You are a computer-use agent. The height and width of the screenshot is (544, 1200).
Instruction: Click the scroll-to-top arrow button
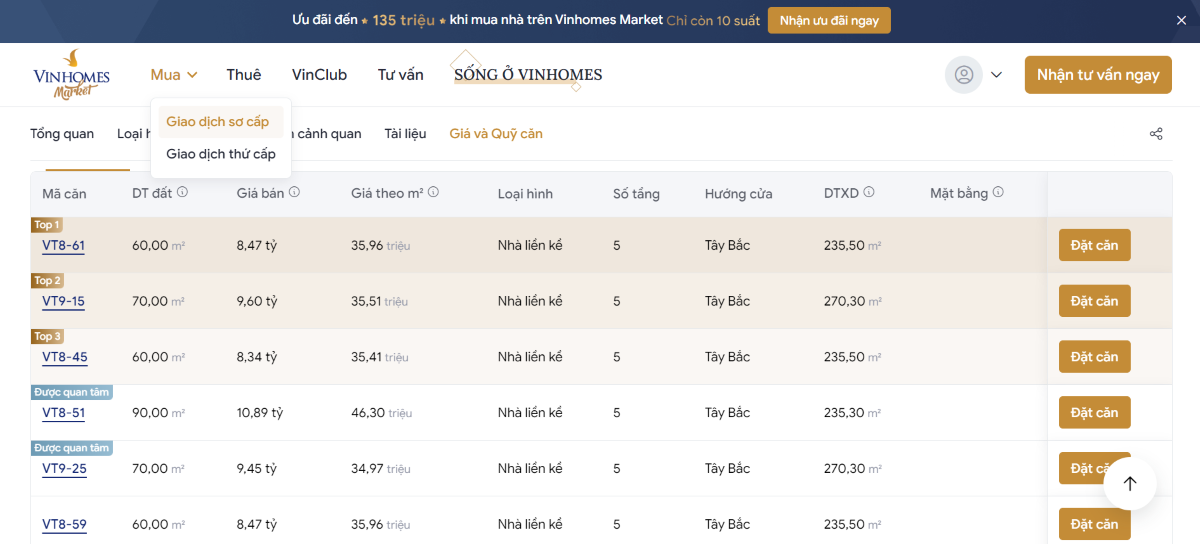[1130, 484]
